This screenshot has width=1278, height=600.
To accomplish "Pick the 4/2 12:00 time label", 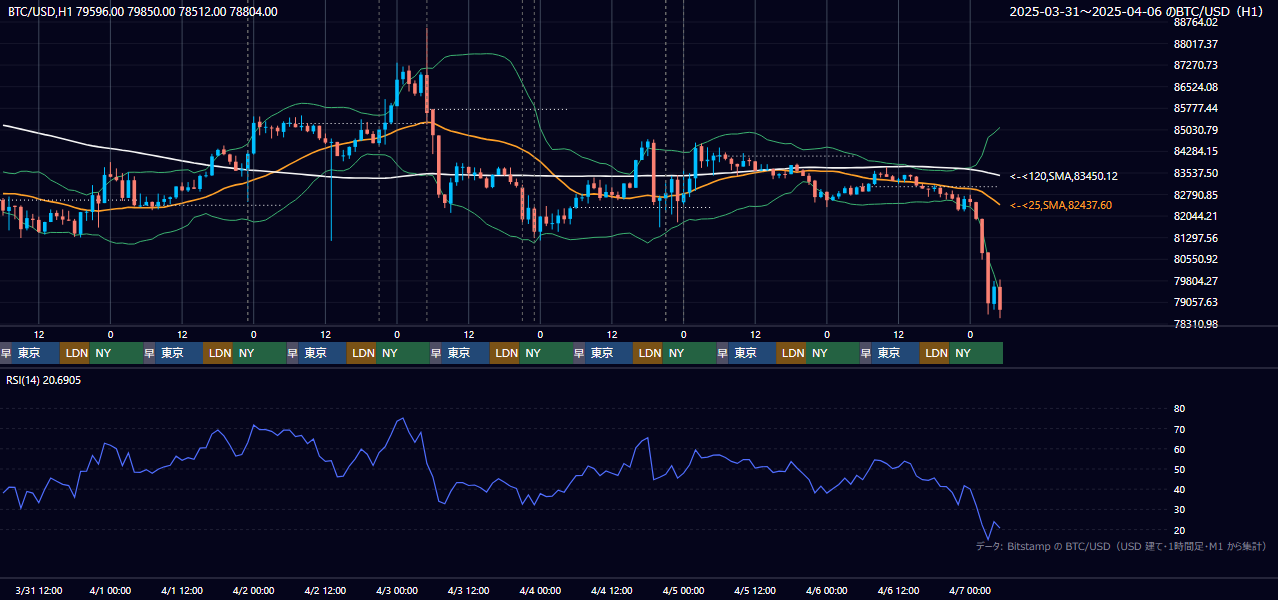I will pos(325,590).
